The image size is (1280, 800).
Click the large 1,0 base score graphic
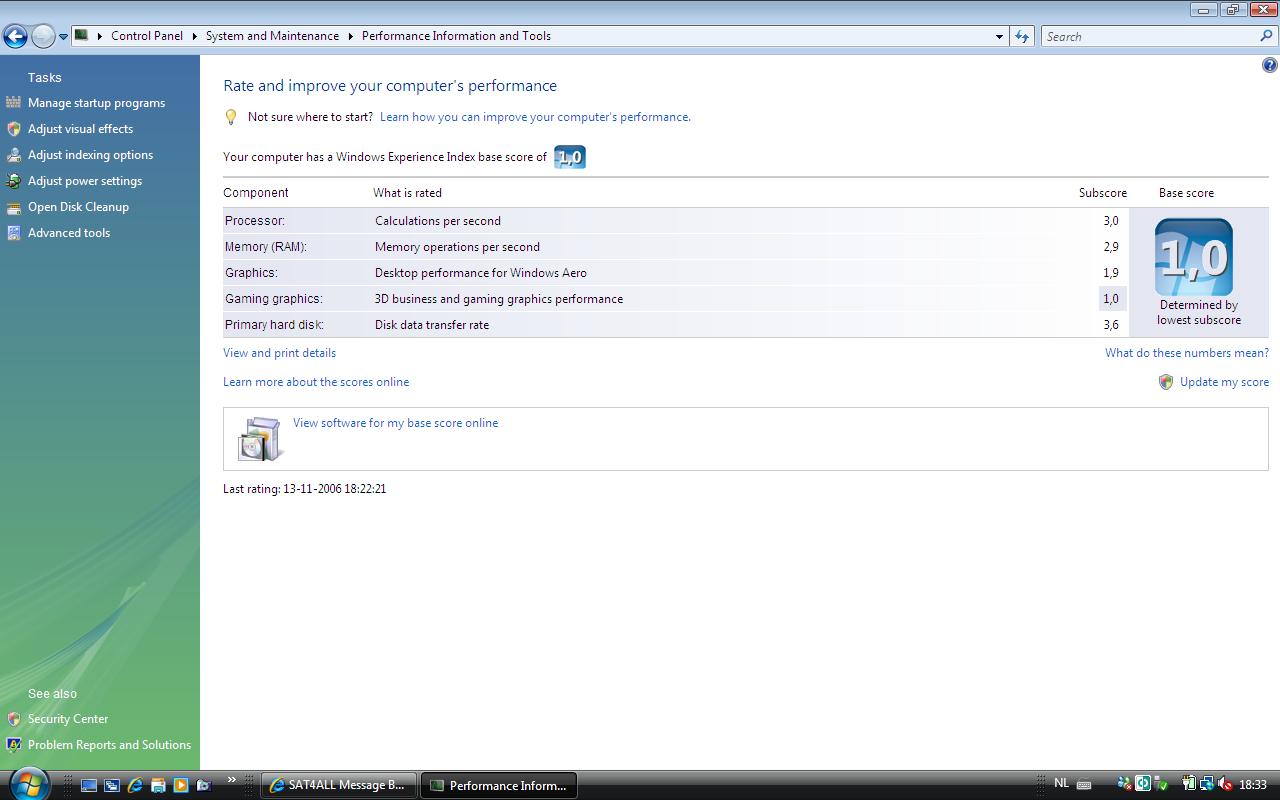(x=1194, y=257)
